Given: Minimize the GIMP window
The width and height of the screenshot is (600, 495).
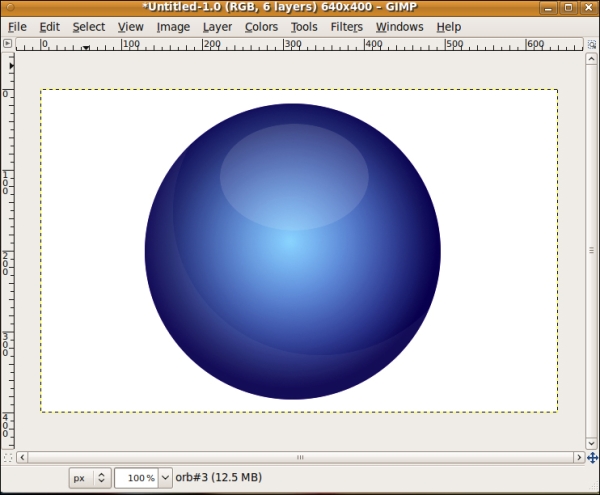Looking at the screenshot, I should (x=548, y=8).
